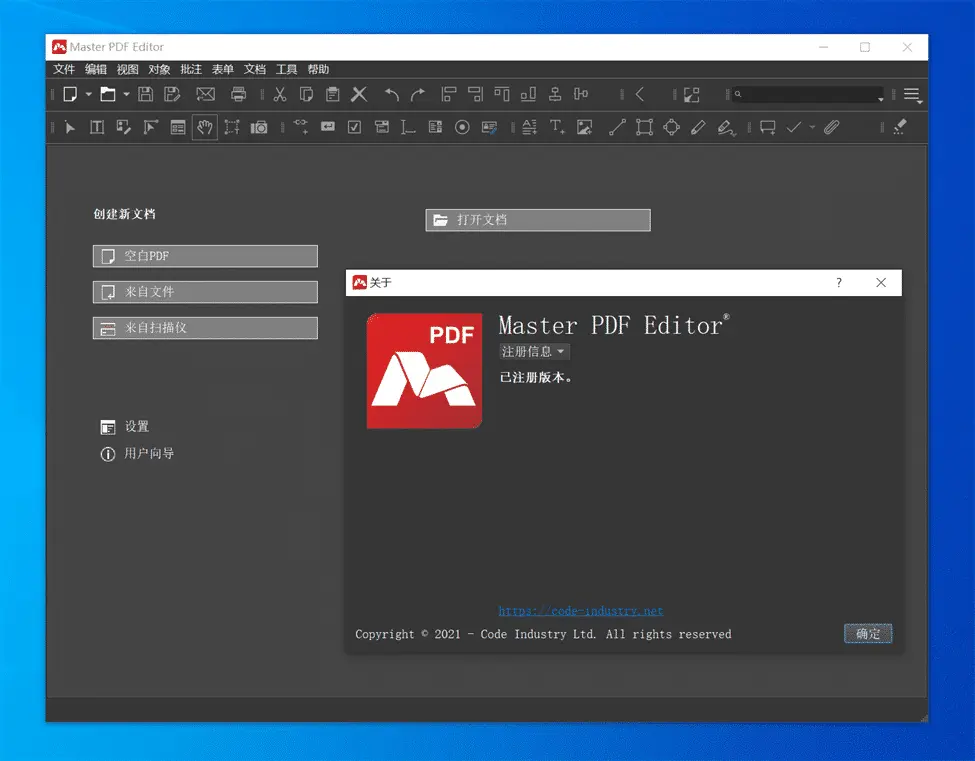Open the 文件 menu
The width and height of the screenshot is (975, 761).
point(64,70)
